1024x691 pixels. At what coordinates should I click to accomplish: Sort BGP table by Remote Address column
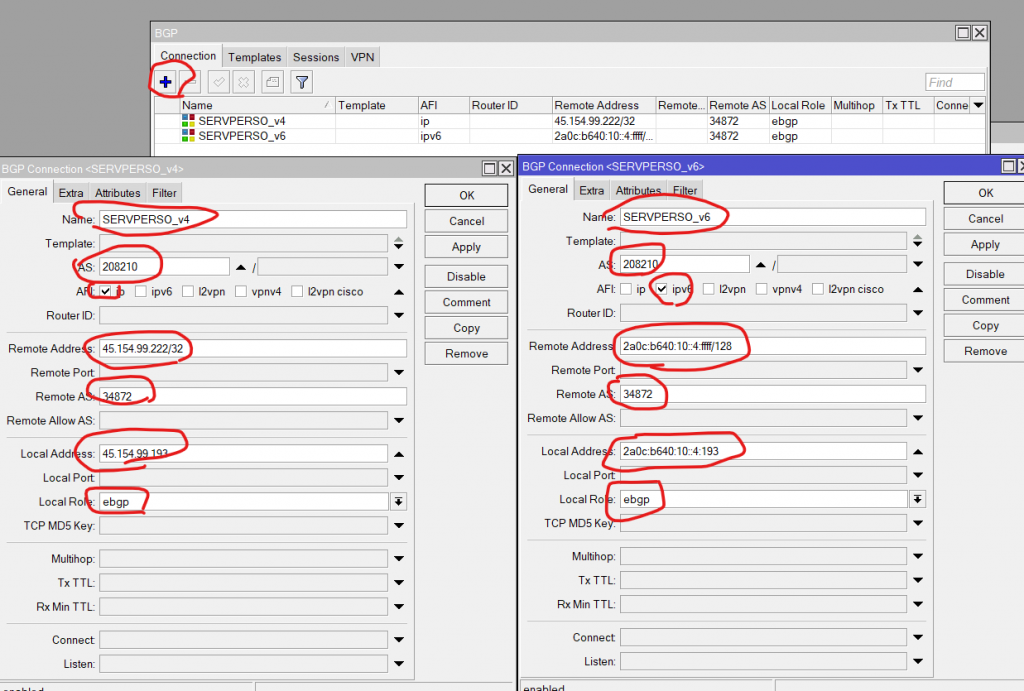tap(604, 105)
